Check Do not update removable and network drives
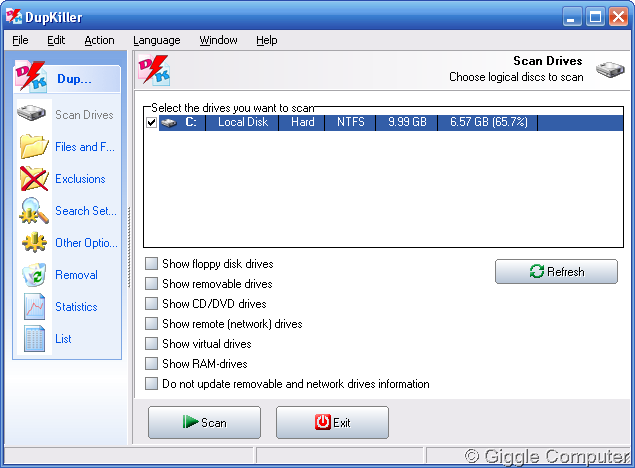Viewport: 635px width, 468px height. [x=151, y=383]
